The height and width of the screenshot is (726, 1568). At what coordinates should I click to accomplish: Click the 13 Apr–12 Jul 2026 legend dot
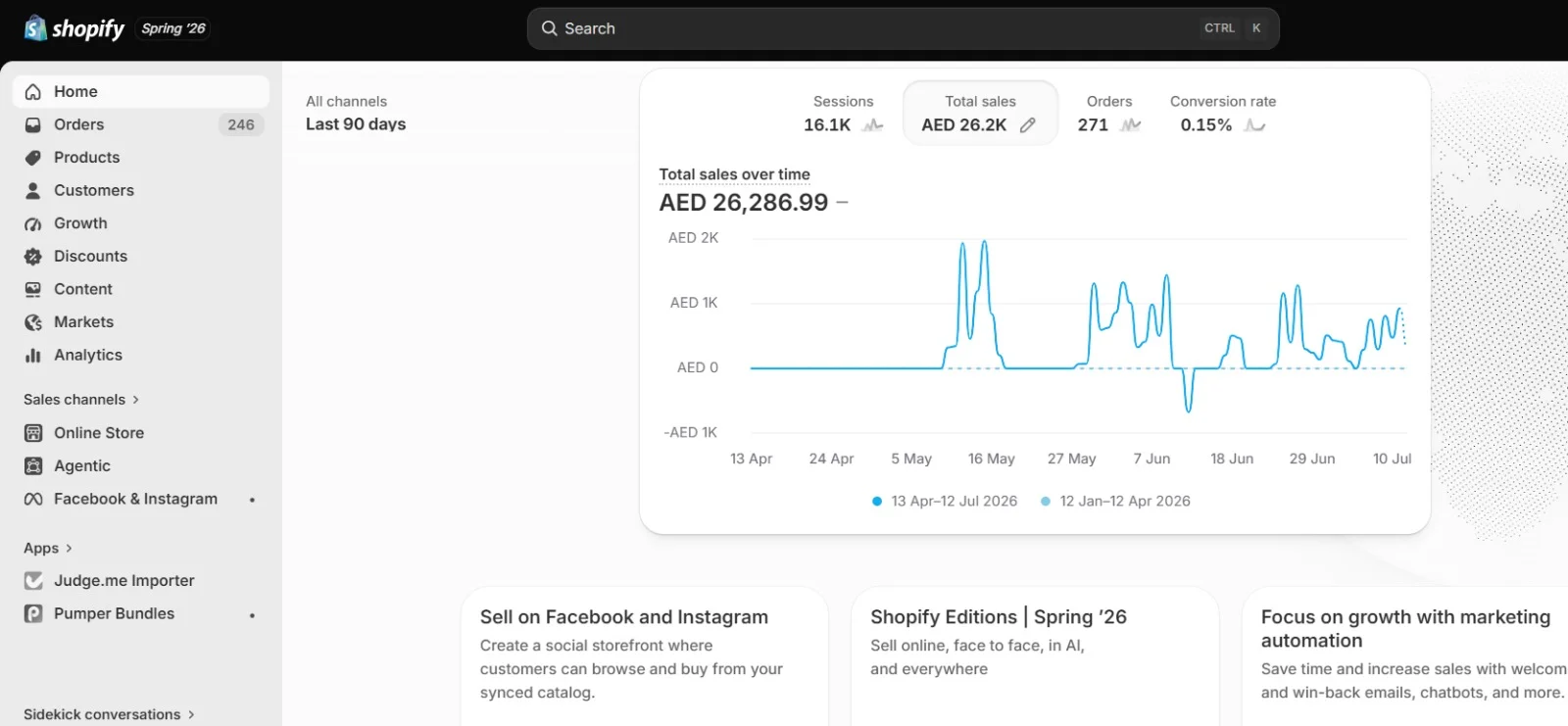(x=877, y=502)
